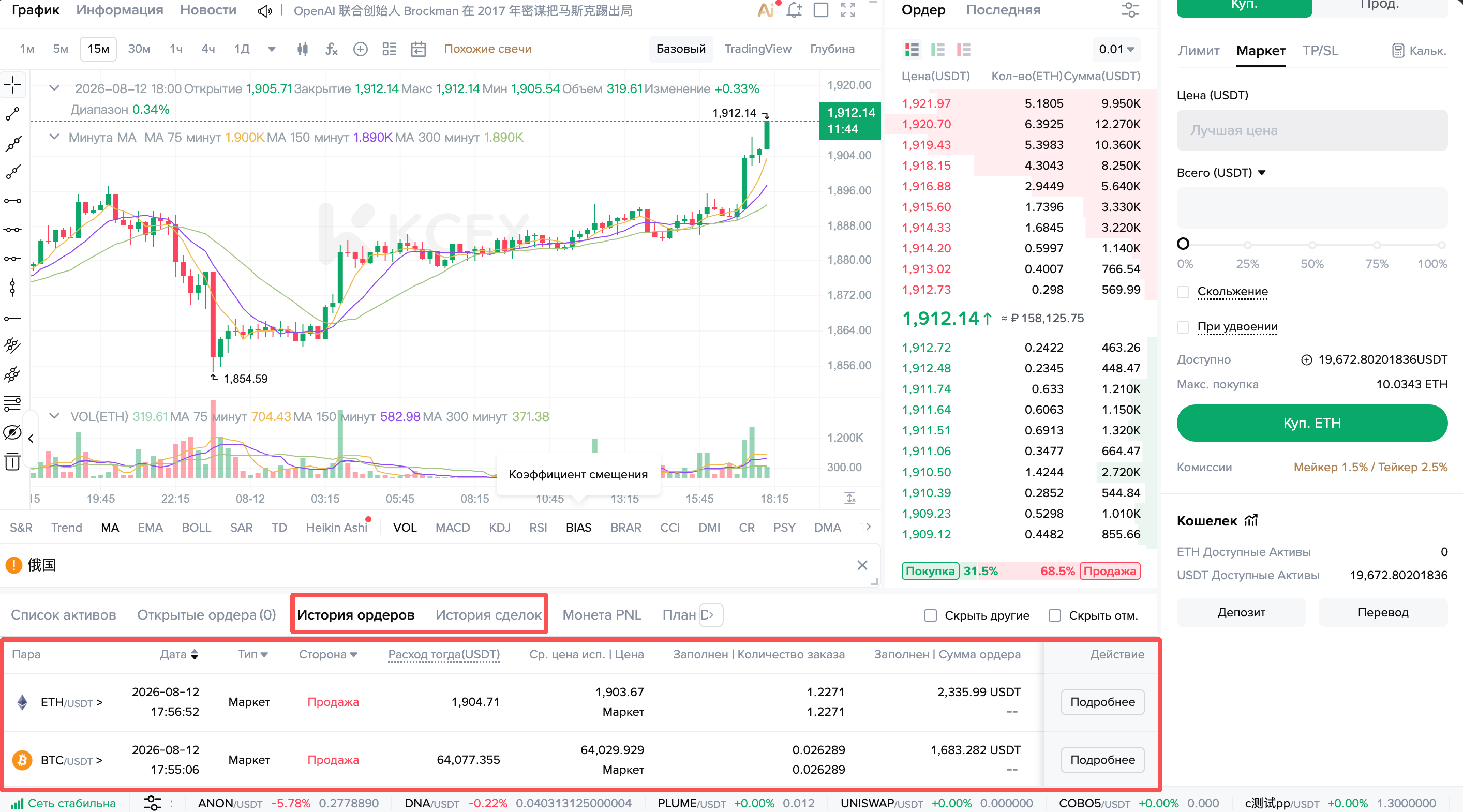Open the fx indicators icon
The height and width of the screenshot is (812, 1463).
tap(332, 50)
